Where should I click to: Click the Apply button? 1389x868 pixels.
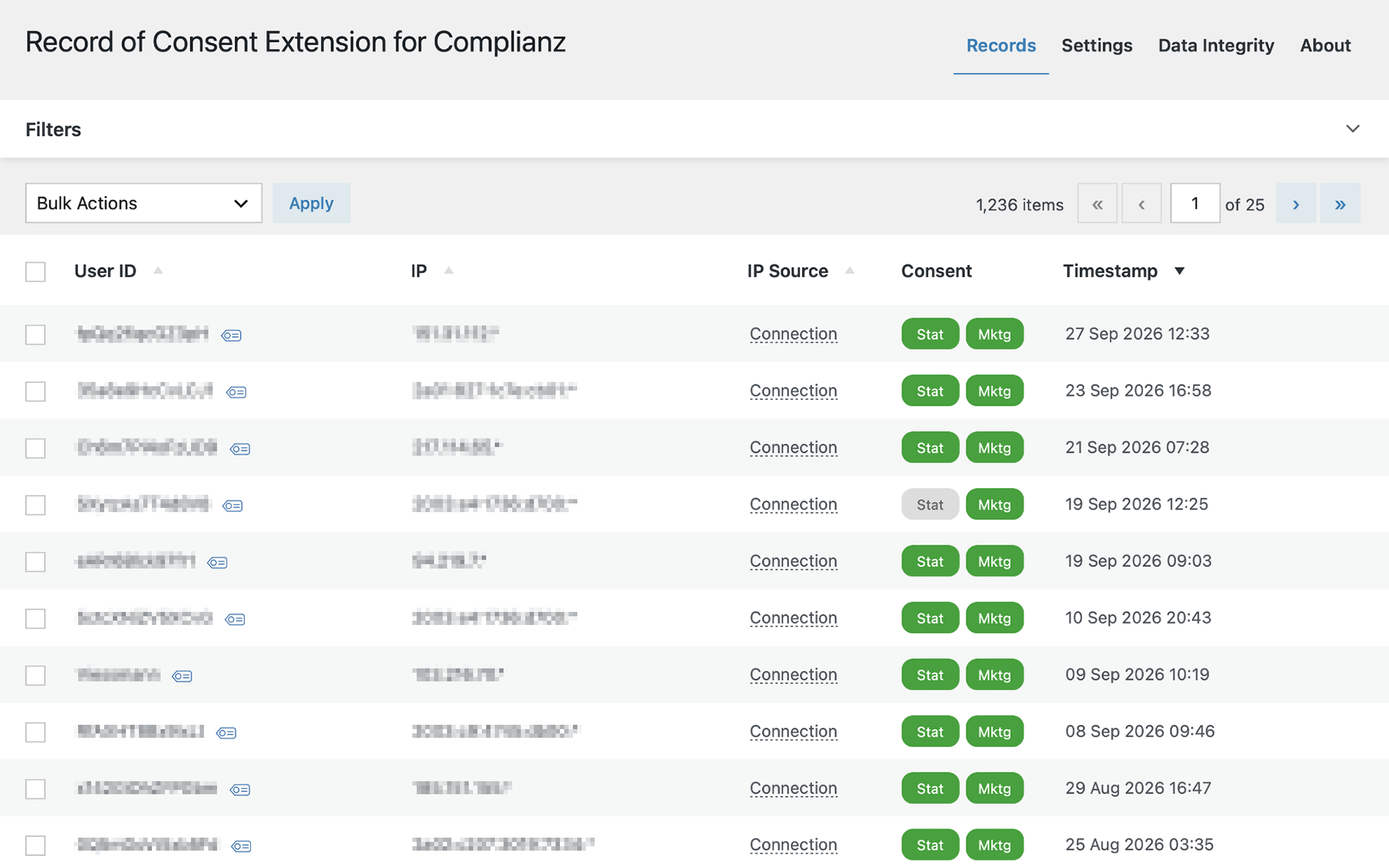[311, 203]
